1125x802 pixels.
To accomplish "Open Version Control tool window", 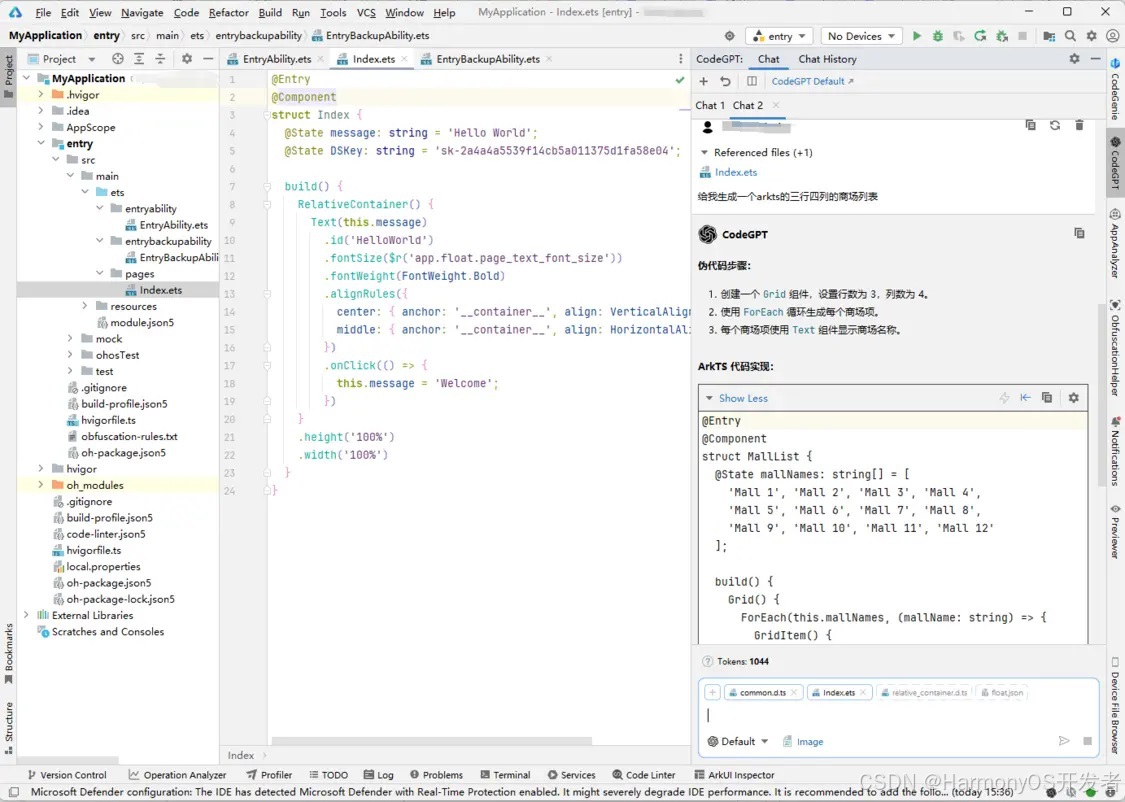I will point(67,775).
